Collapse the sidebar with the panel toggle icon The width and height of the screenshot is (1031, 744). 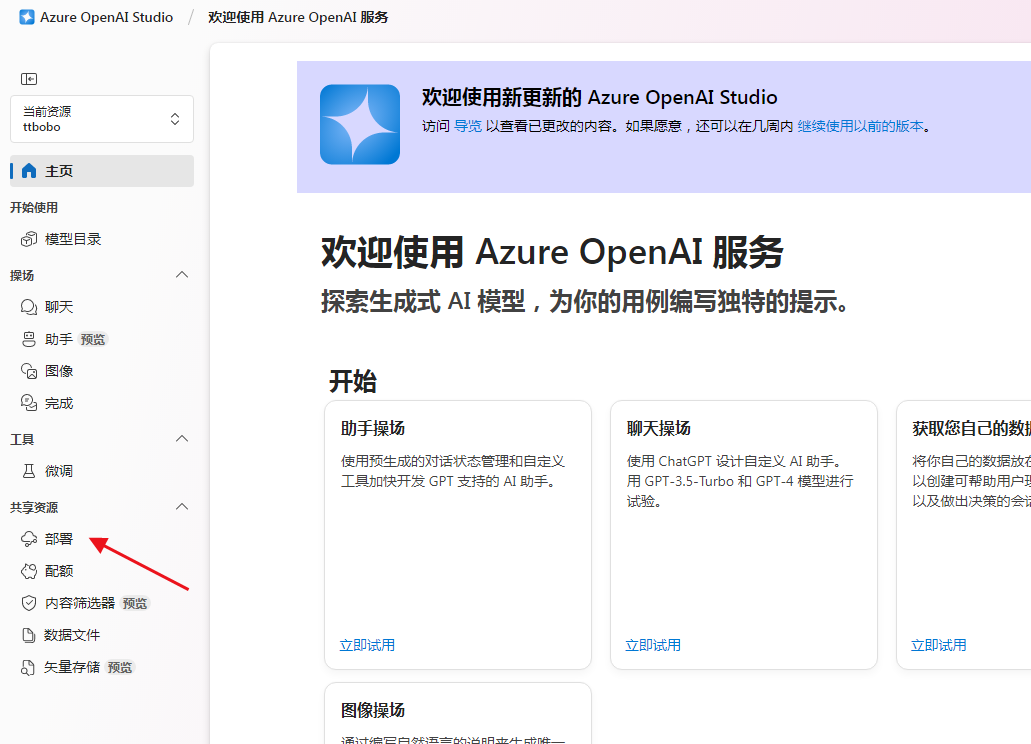click(x=29, y=79)
